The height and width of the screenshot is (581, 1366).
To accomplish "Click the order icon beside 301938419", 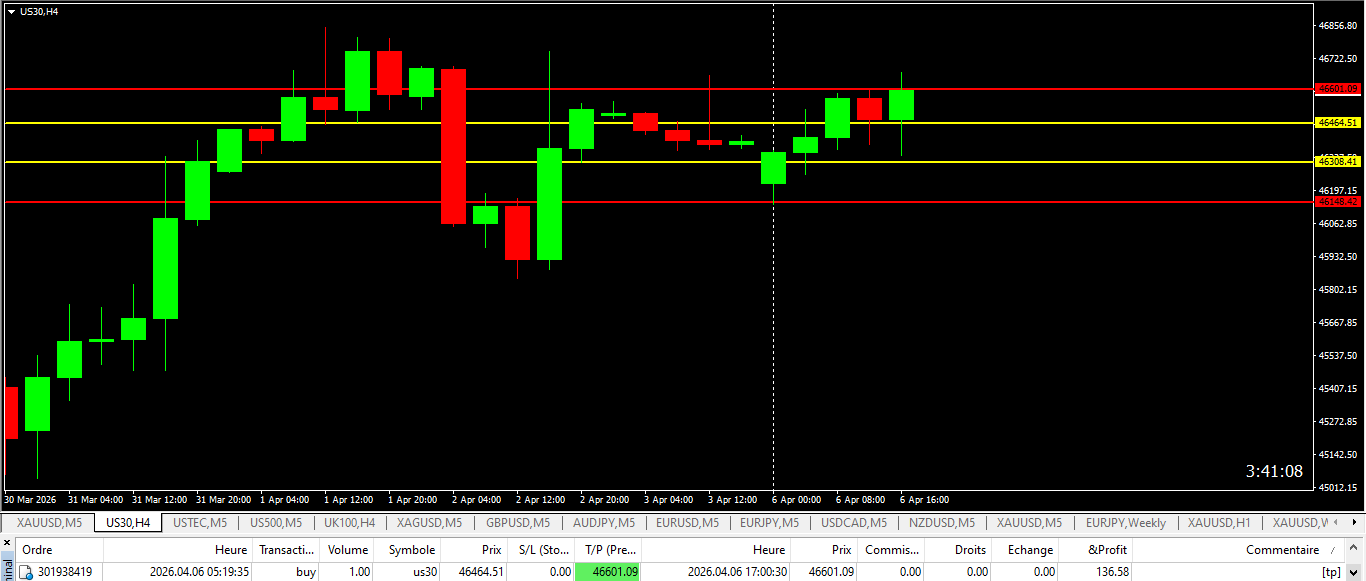I will pos(28,572).
